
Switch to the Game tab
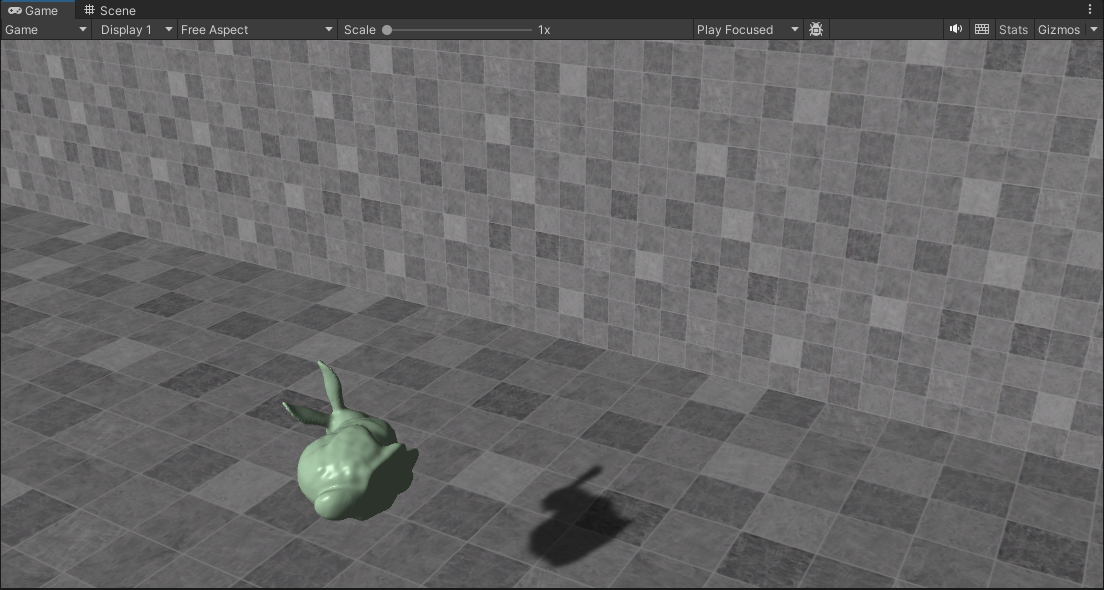tap(37, 10)
